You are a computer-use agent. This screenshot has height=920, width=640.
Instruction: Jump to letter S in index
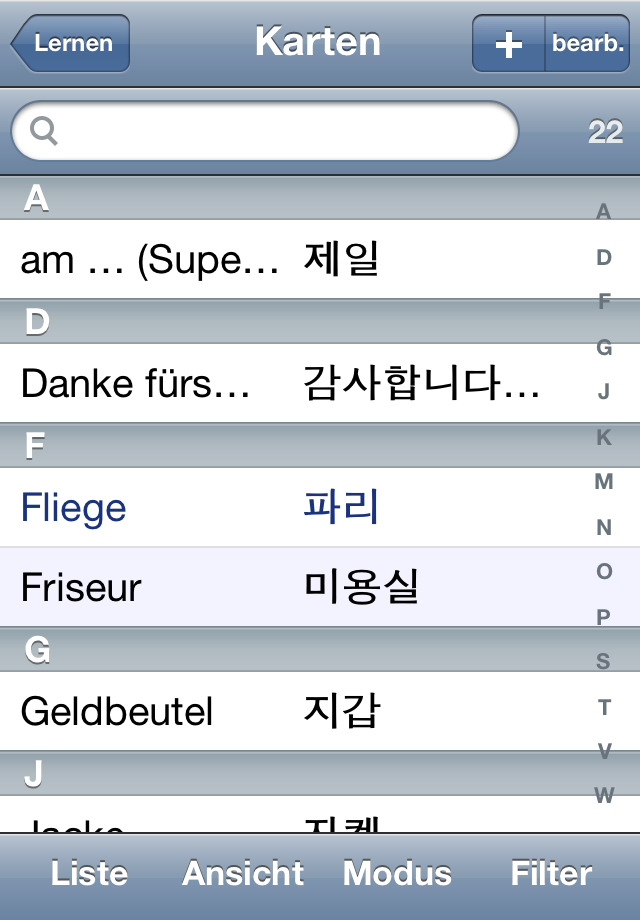coord(604,661)
